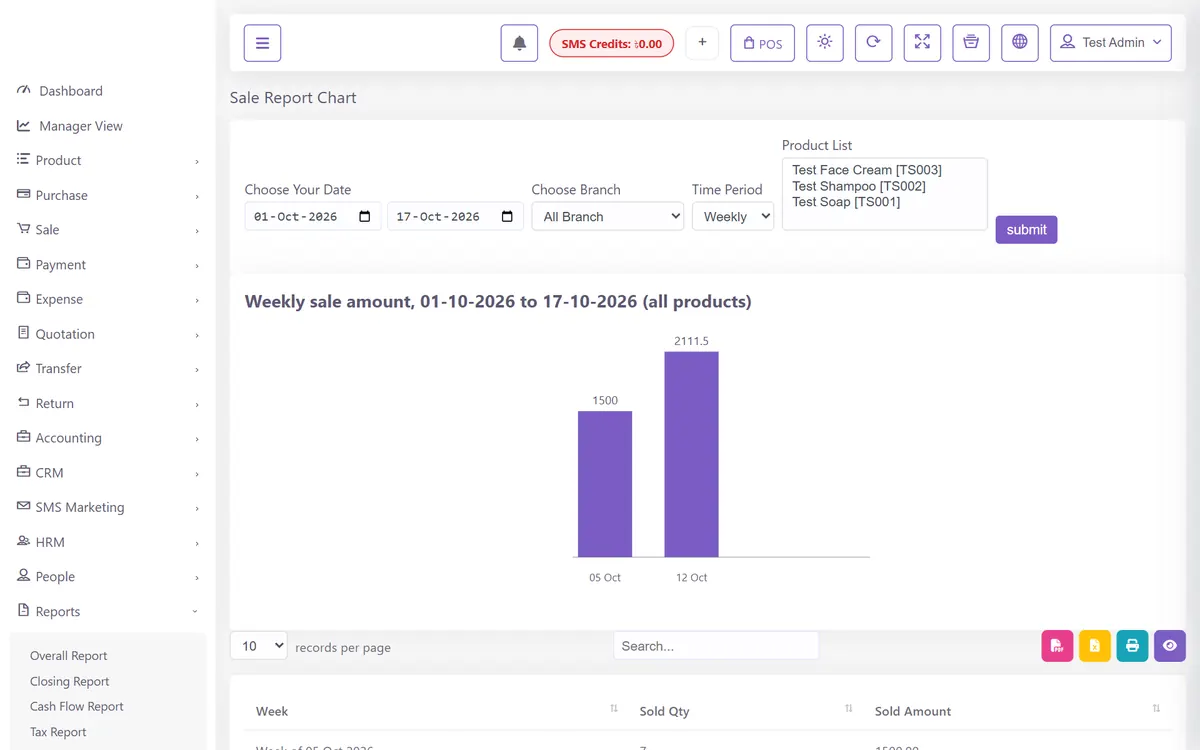The height and width of the screenshot is (750, 1200).
Task: Open Closing Report submenu item
Action: point(70,681)
